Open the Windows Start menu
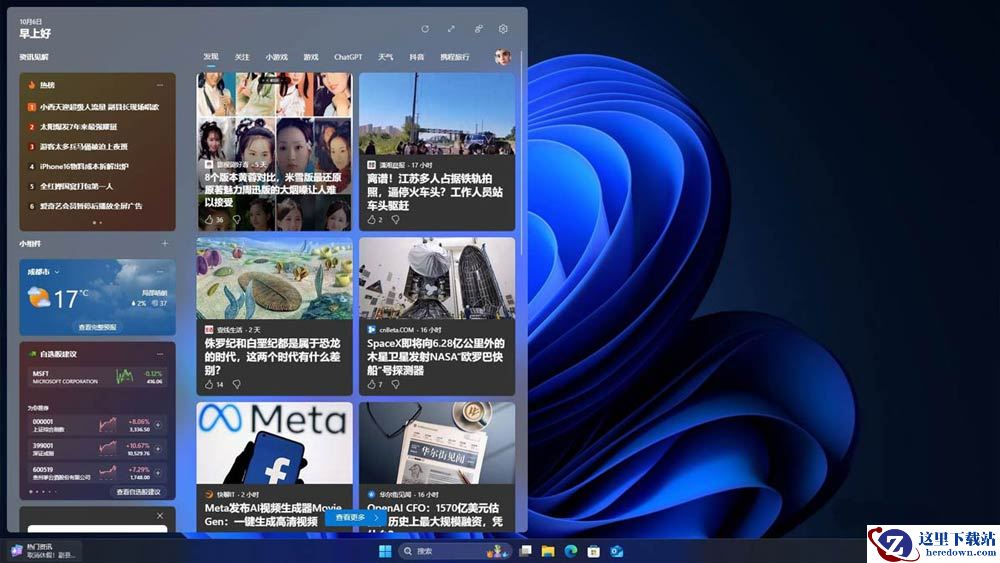The width and height of the screenshot is (1000, 563). 385,551
